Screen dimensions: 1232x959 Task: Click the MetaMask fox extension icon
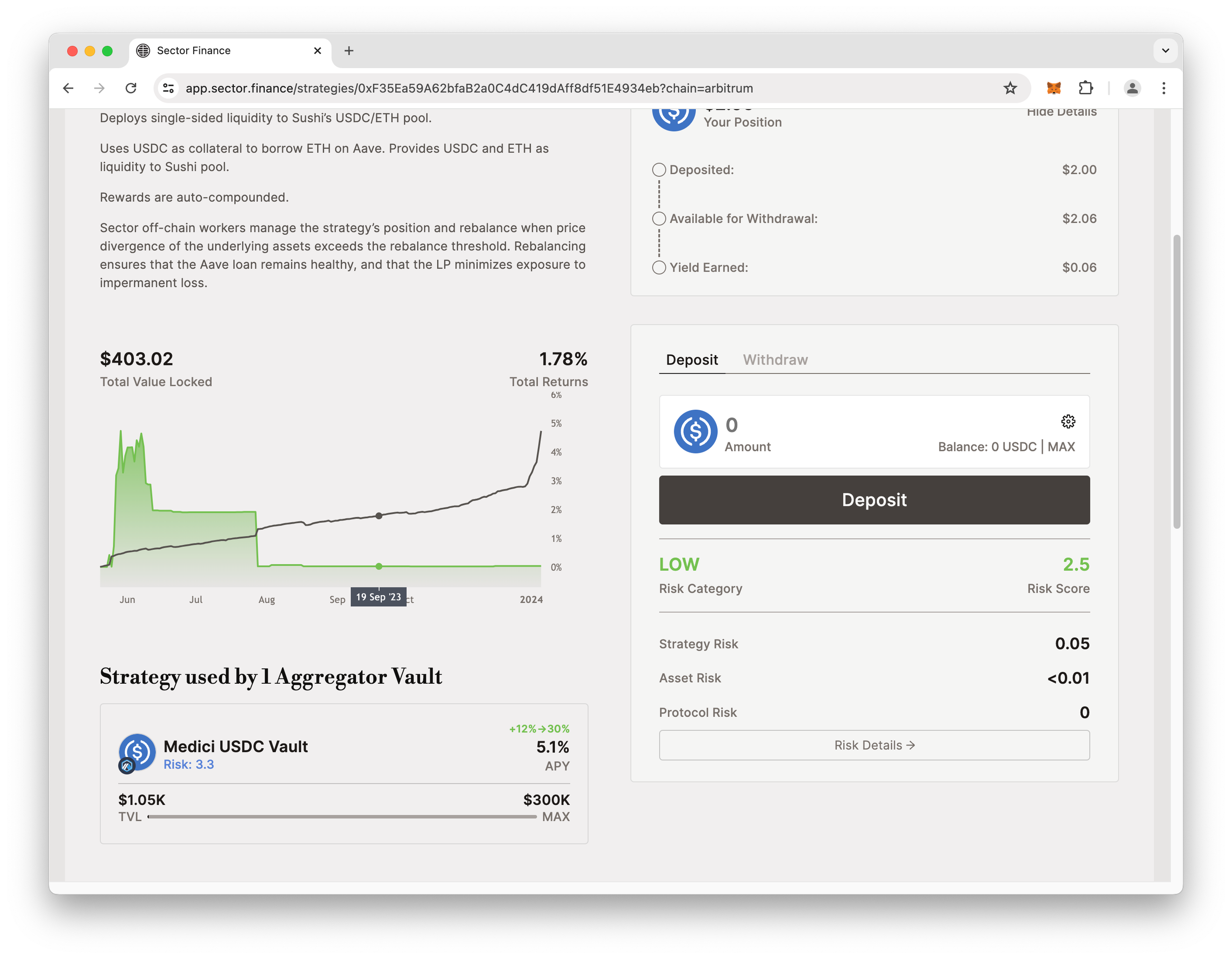tap(1053, 88)
